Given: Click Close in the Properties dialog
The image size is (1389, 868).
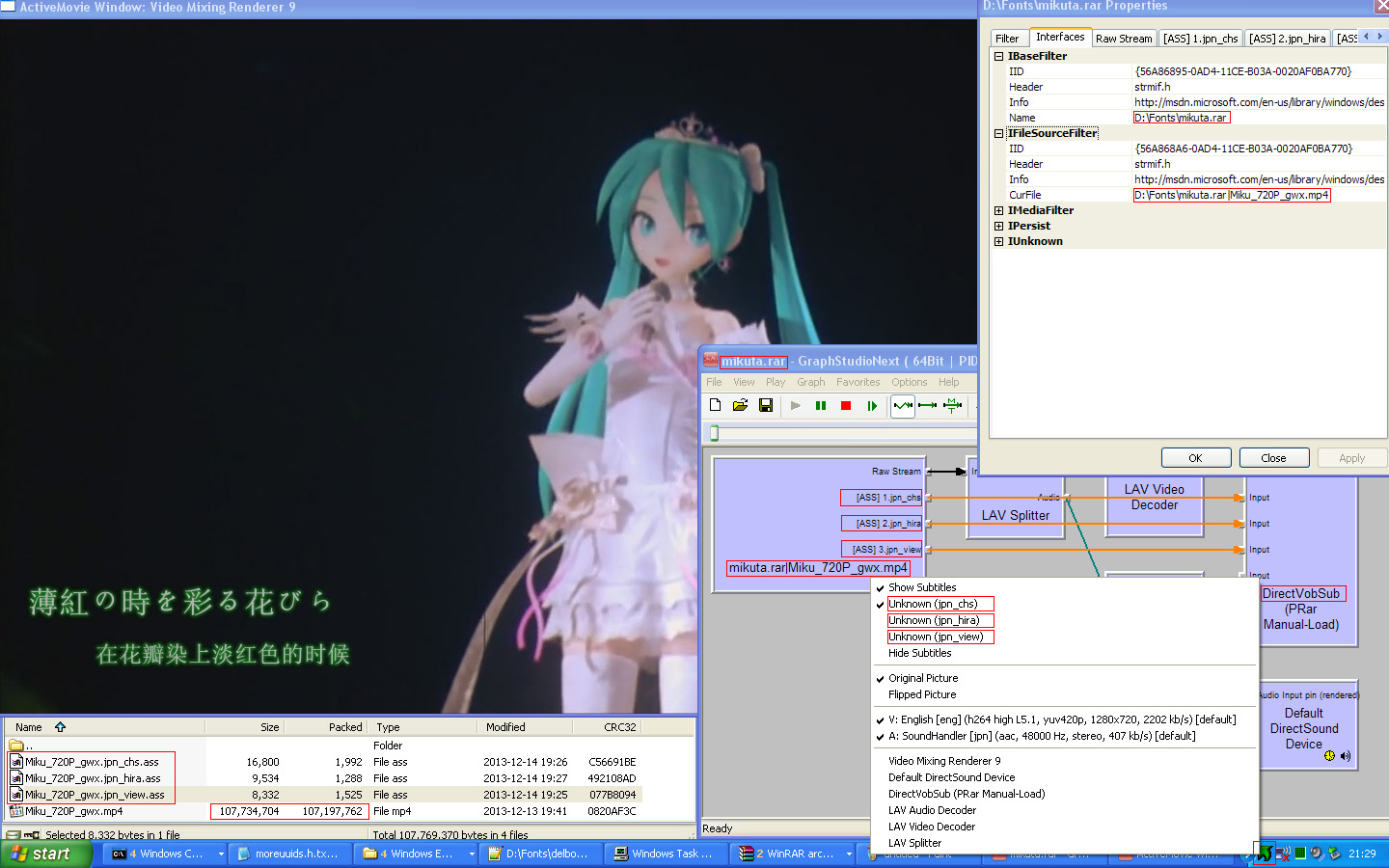Looking at the screenshot, I should (x=1273, y=458).
